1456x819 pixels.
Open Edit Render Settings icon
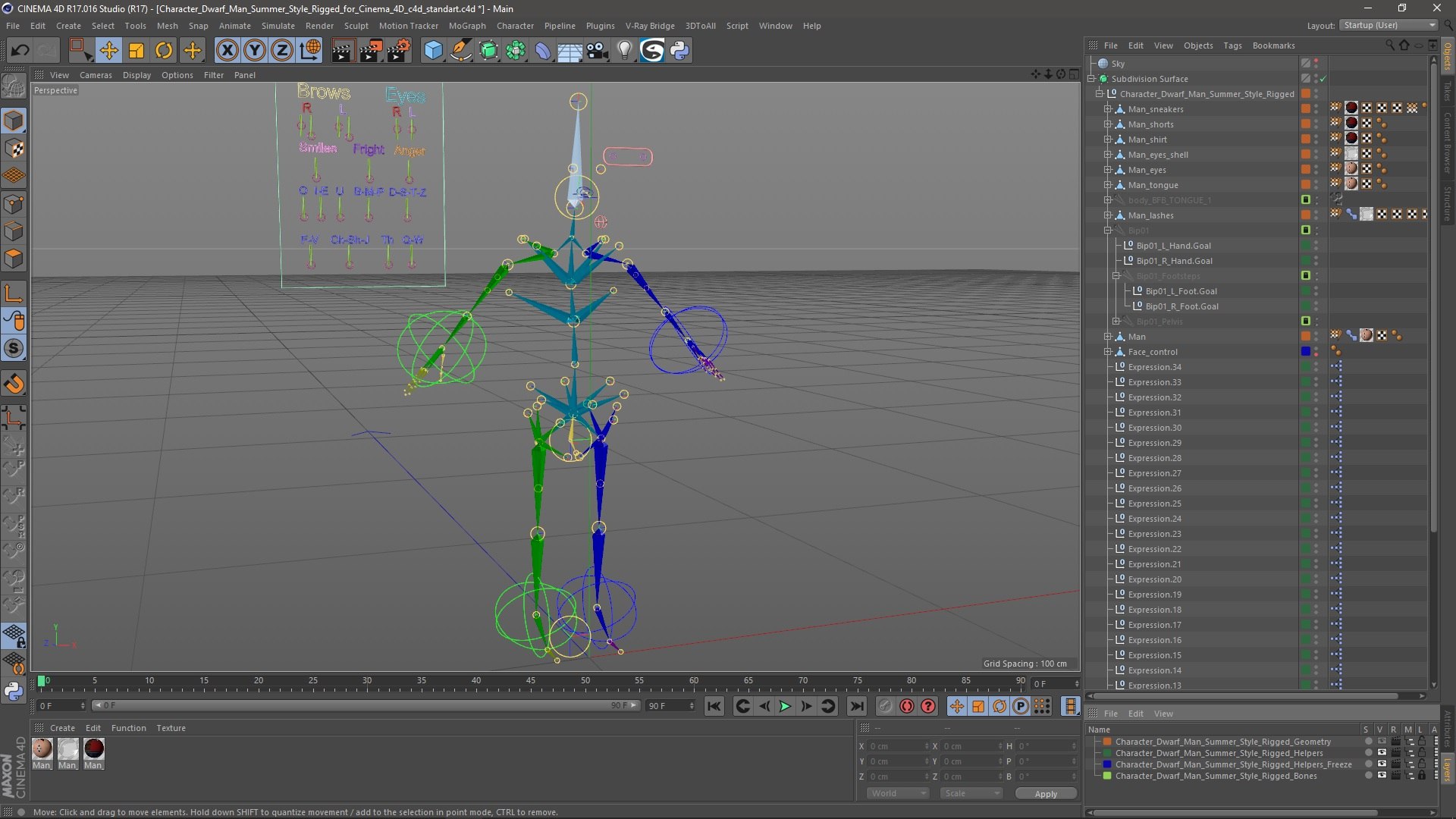[399, 51]
